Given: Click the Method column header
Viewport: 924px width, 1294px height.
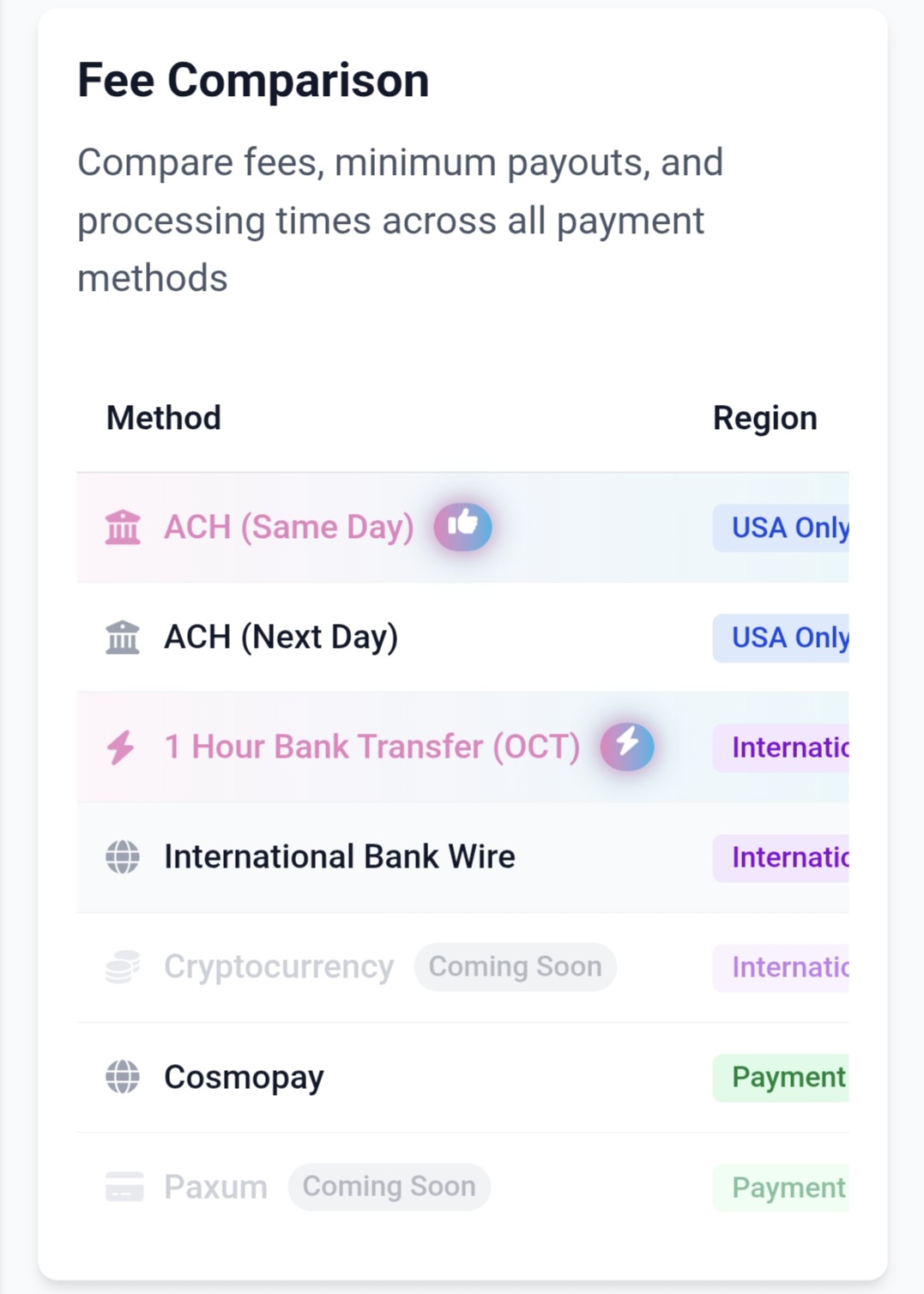Looking at the screenshot, I should tap(164, 419).
